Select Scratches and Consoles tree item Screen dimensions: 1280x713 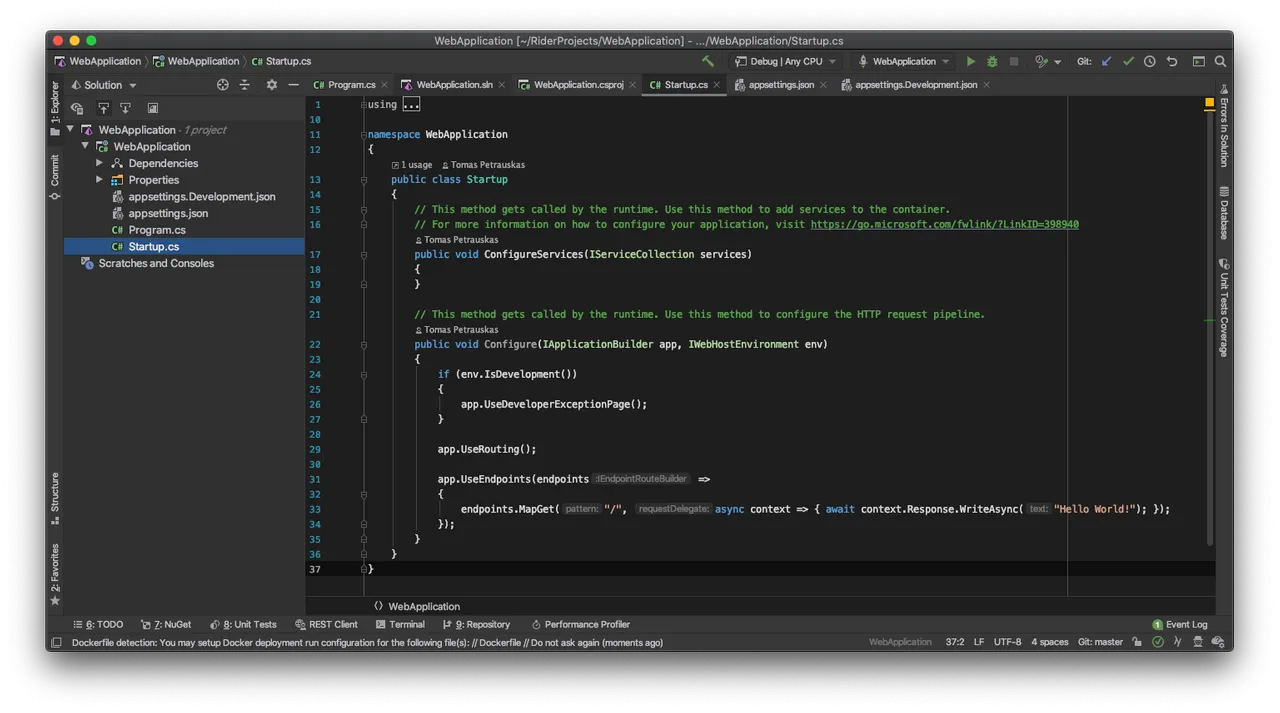pyautogui.click(x=155, y=263)
